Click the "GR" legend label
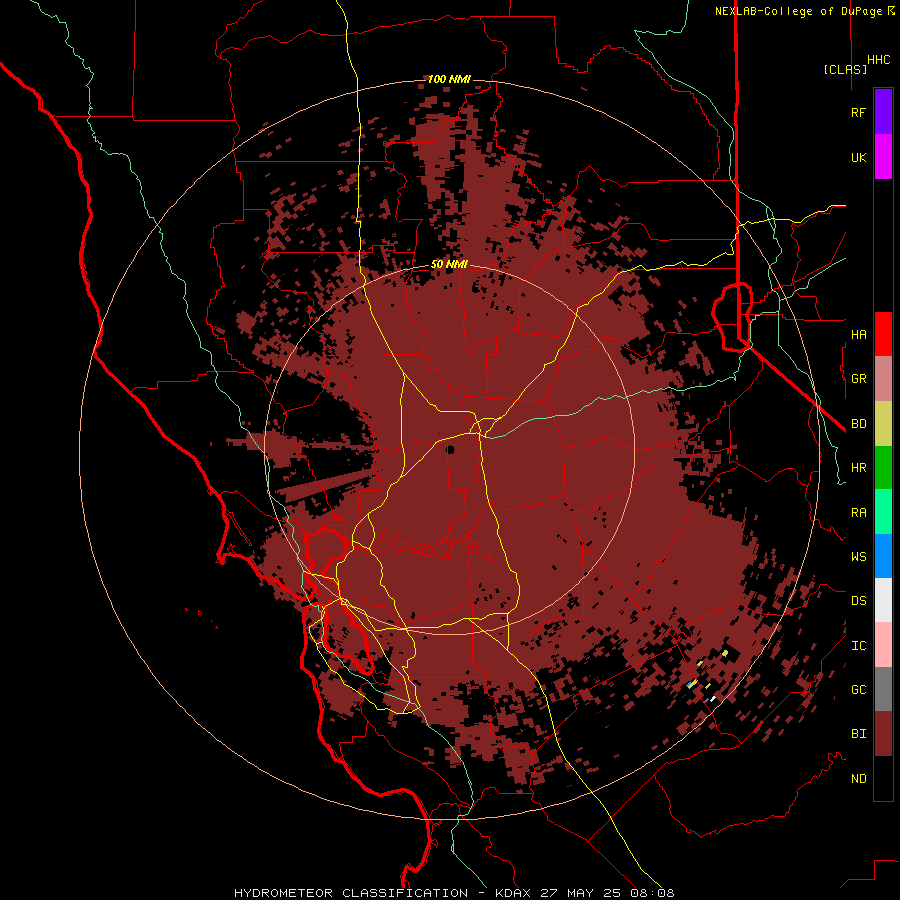The image size is (900, 900). point(858,379)
